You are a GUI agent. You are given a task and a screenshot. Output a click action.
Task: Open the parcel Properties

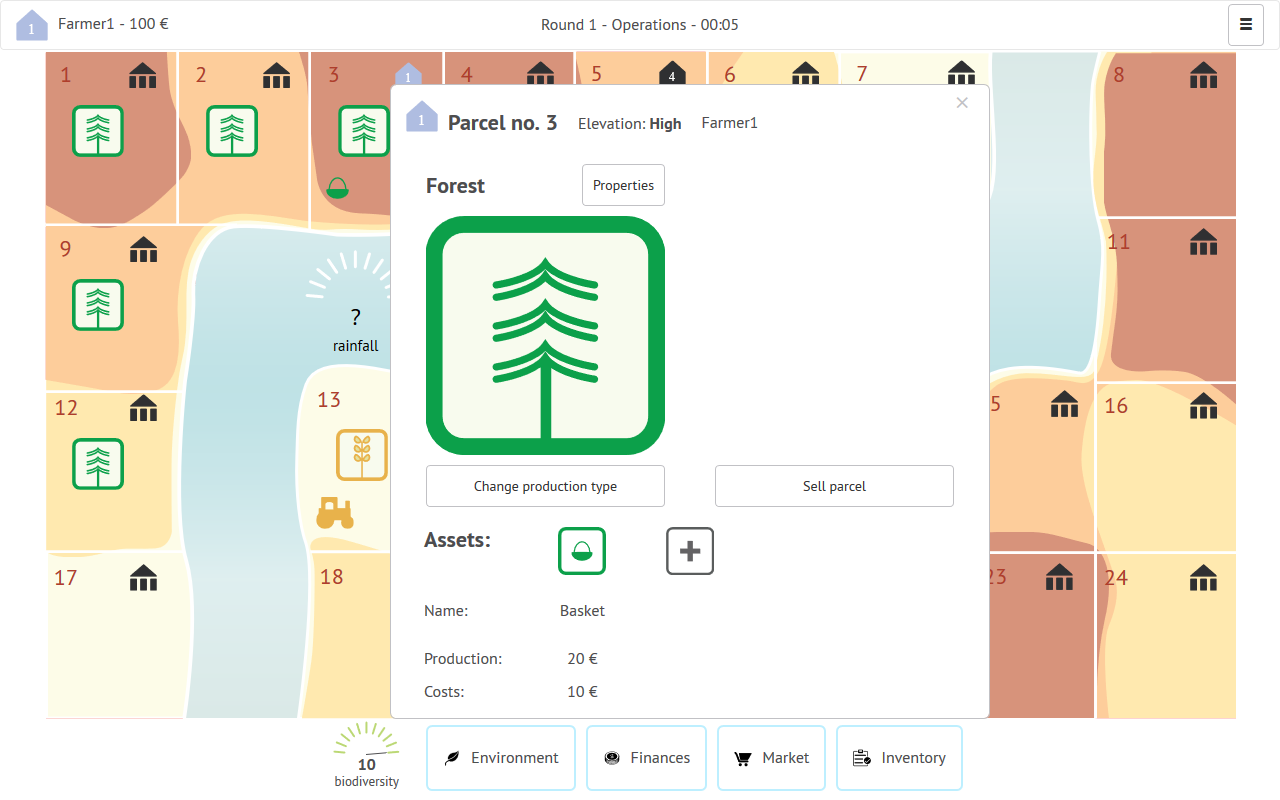click(x=623, y=185)
